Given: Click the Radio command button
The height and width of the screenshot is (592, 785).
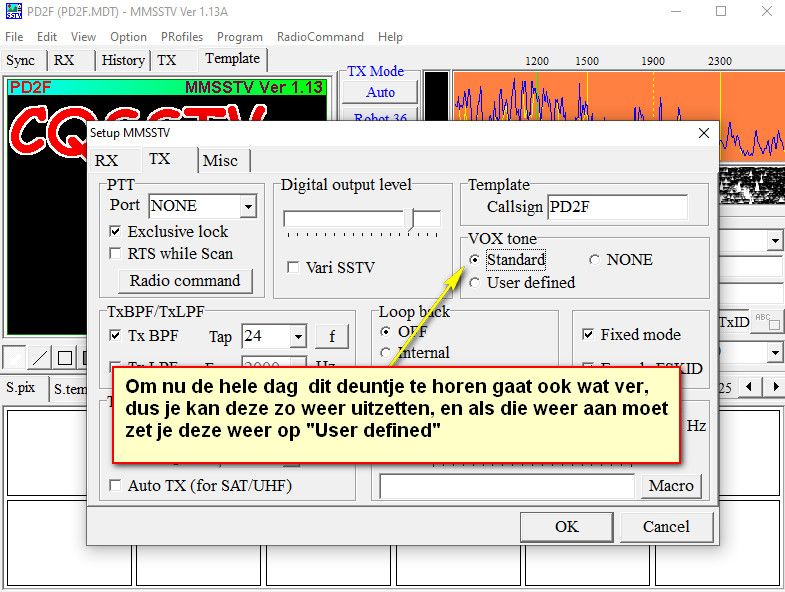Looking at the screenshot, I should pos(185,280).
